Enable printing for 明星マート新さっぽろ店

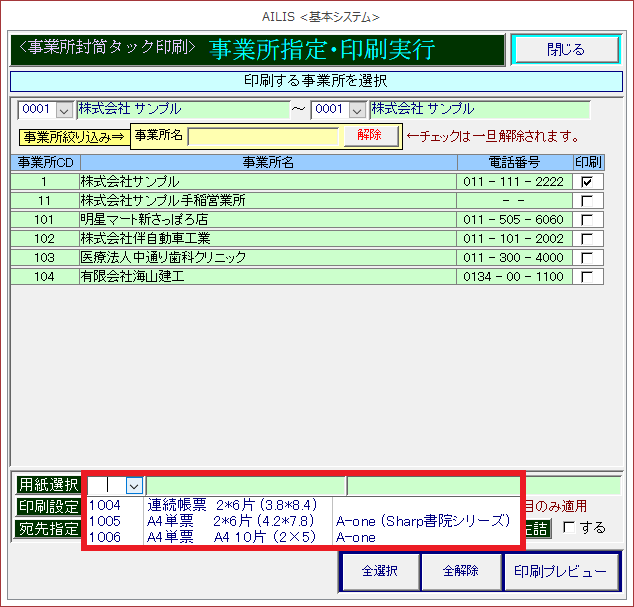pyautogui.click(x=587, y=220)
